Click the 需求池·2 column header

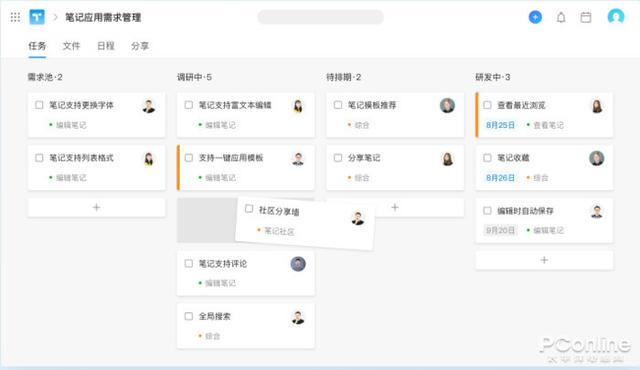click(45, 77)
